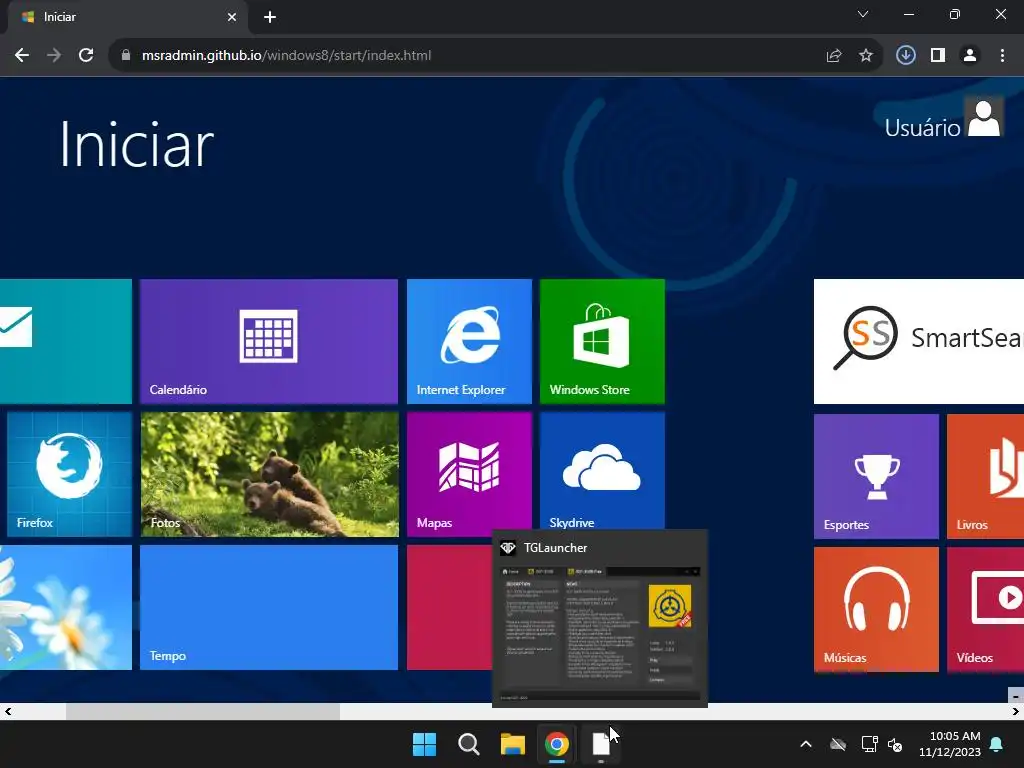Open the Calendário tile
This screenshot has height=768, width=1024.
[x=268, y=341]
